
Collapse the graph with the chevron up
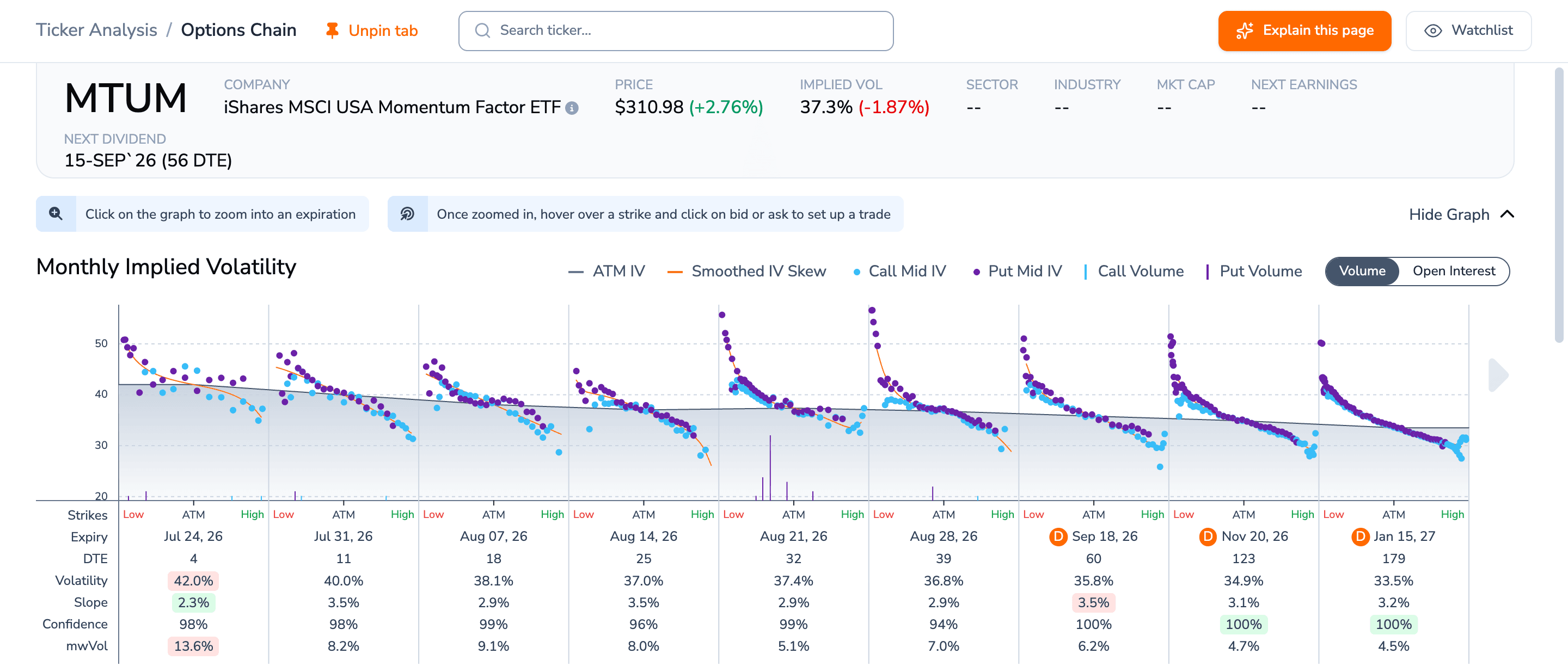click(1507, 214)
